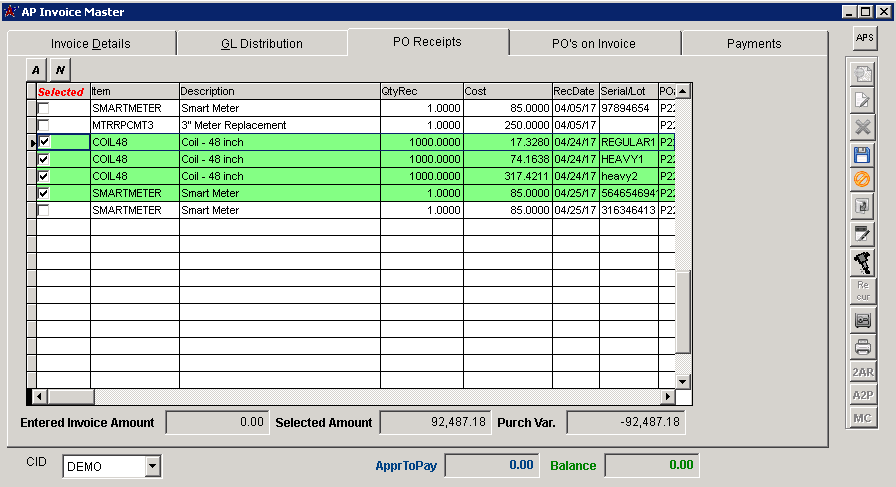The image size is (896, 487).
Task: Click the 'A' select-all button
Action: click(x=36, y=69)
